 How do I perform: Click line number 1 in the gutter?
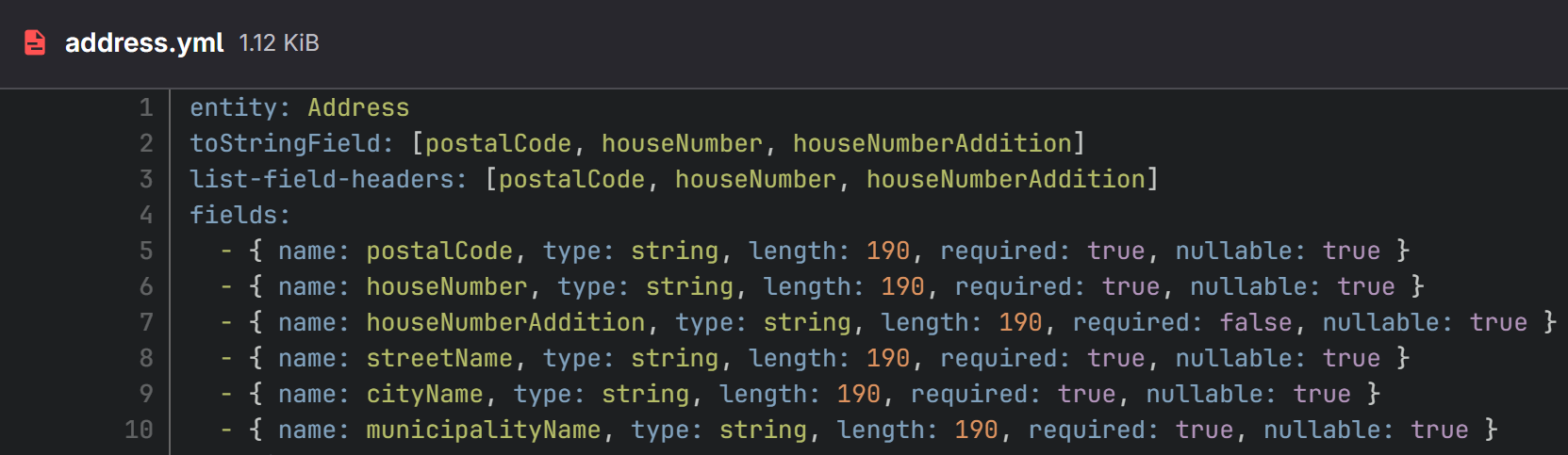[146, 107]
